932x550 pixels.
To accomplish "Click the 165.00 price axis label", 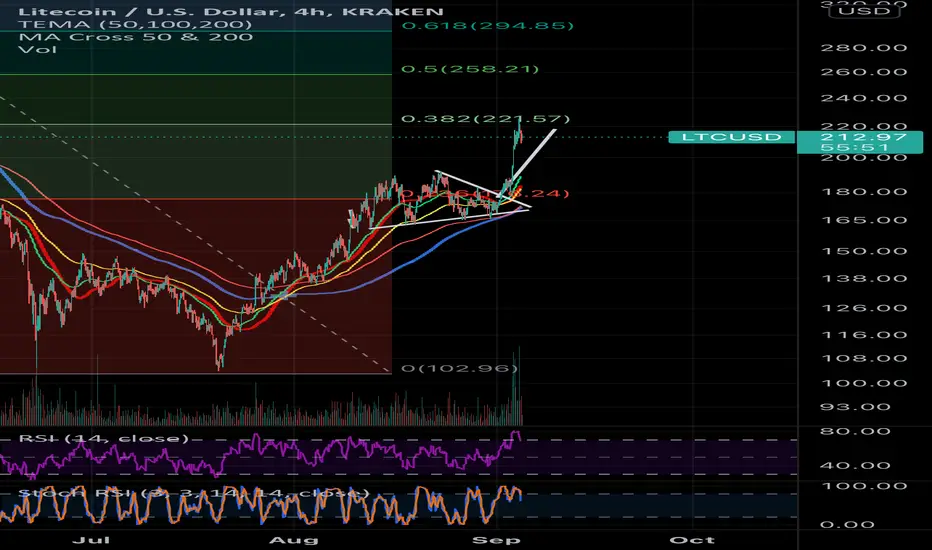I will (864, 221).
